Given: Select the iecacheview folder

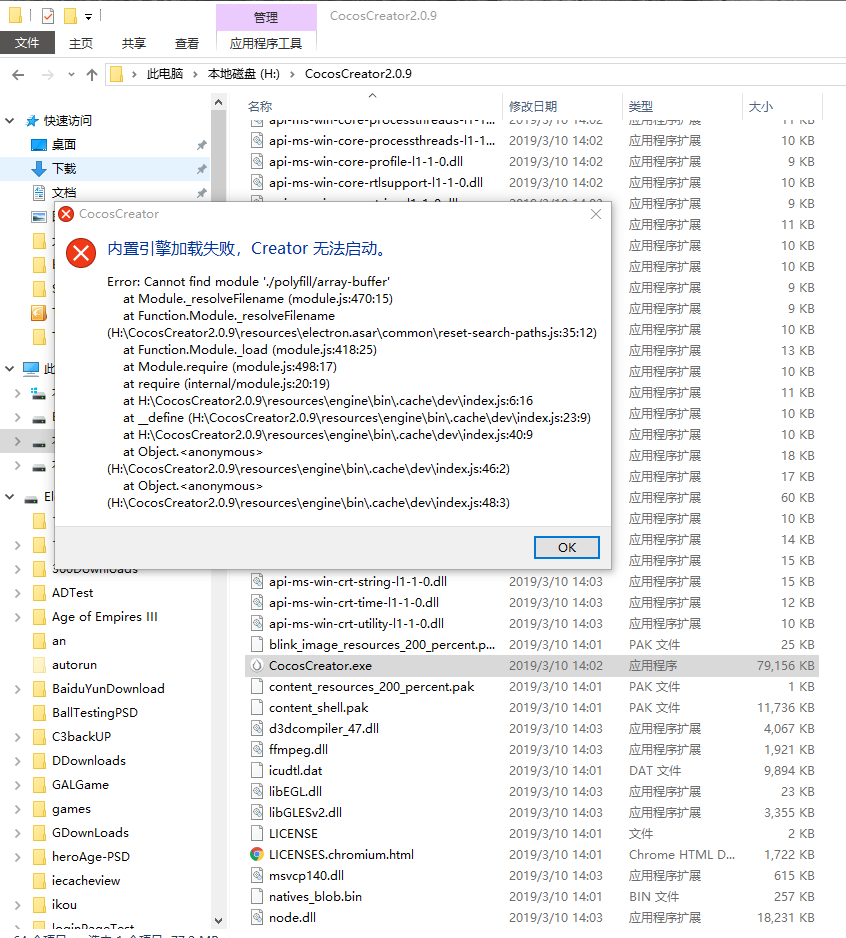Looking at the screenshot, I should click(86, 881).
